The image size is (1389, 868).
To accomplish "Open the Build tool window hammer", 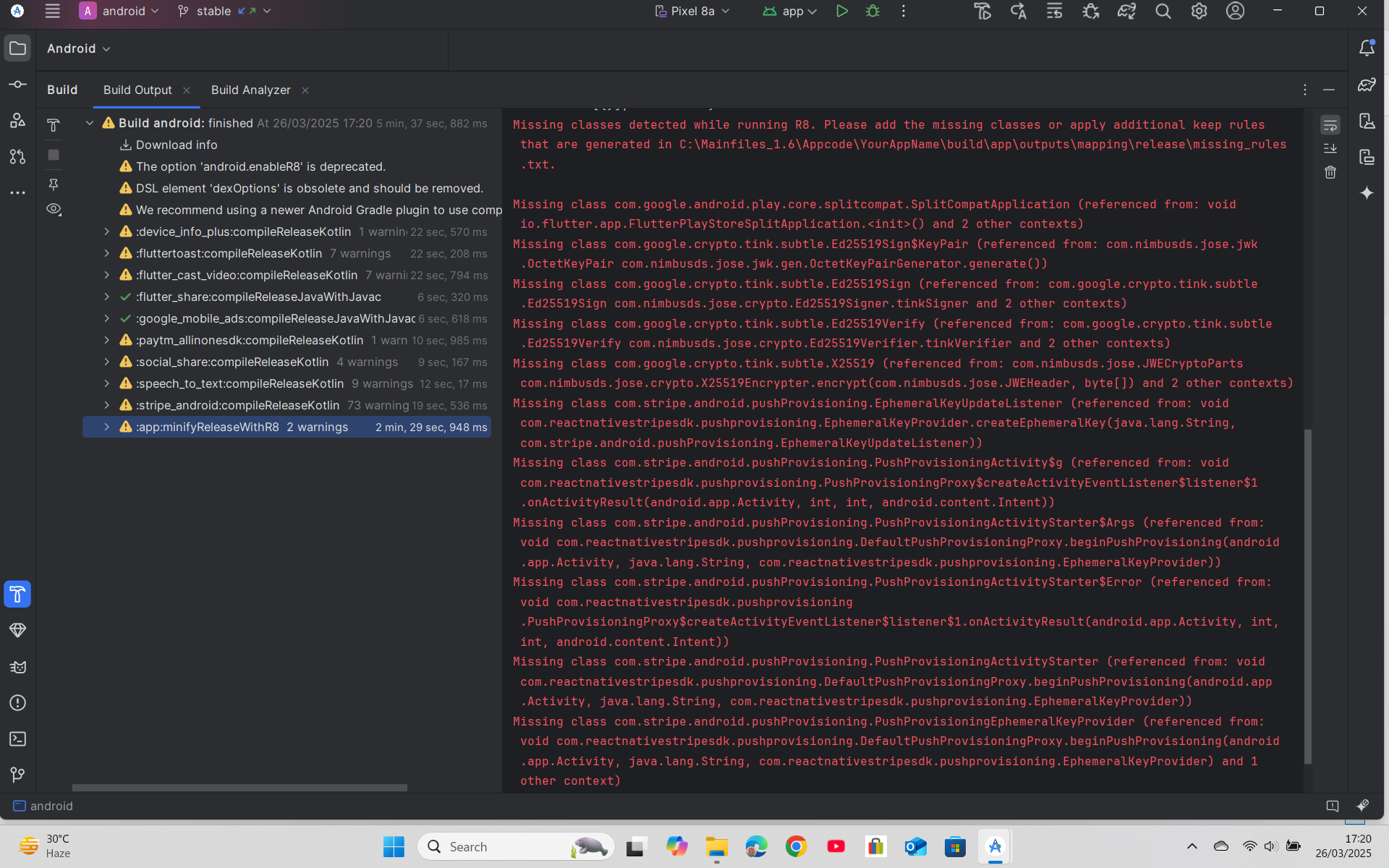I will (x=17, y=594).
